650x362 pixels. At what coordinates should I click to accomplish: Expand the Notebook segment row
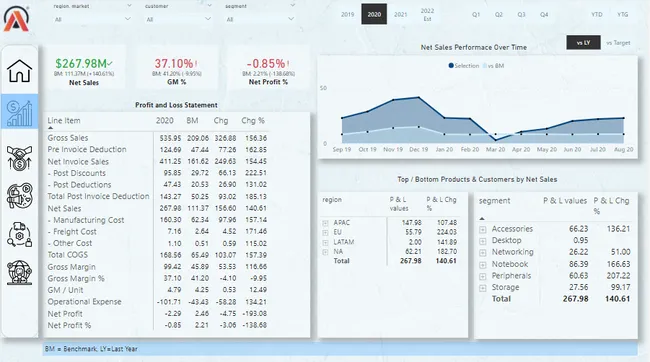pyautogui.click(x=483, y=265)
